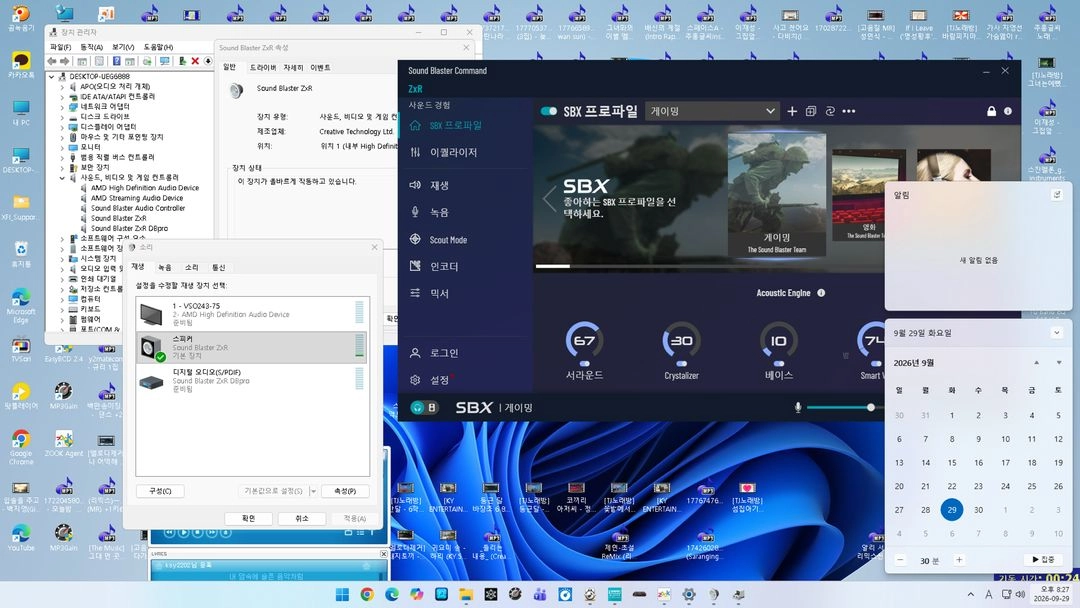Adjust 서라운드 dial showing 67
Screen dimensions: 1080x608
(584, 340)
